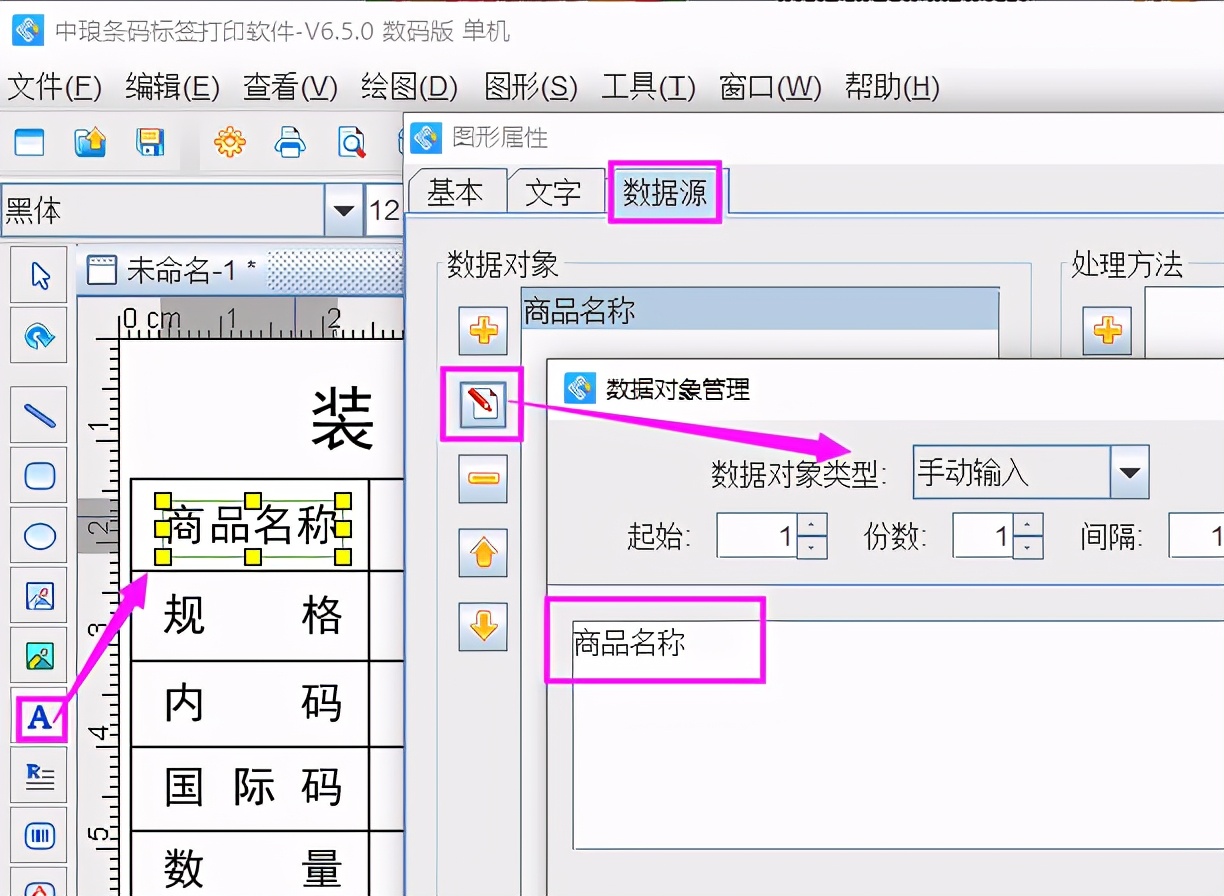
Task: Select the line drawing tool
Action: 39,416
